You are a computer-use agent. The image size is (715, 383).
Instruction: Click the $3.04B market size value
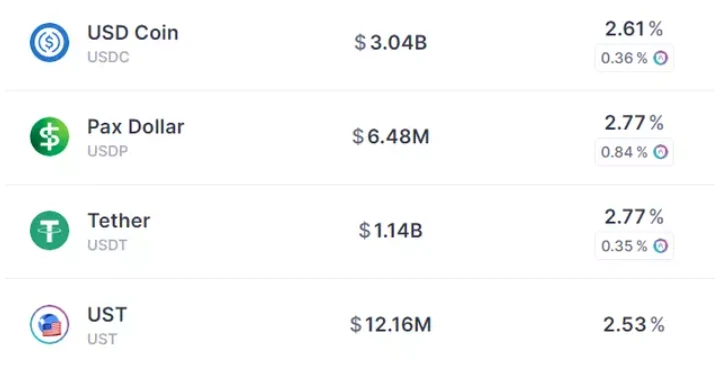[x=391, y=42]
